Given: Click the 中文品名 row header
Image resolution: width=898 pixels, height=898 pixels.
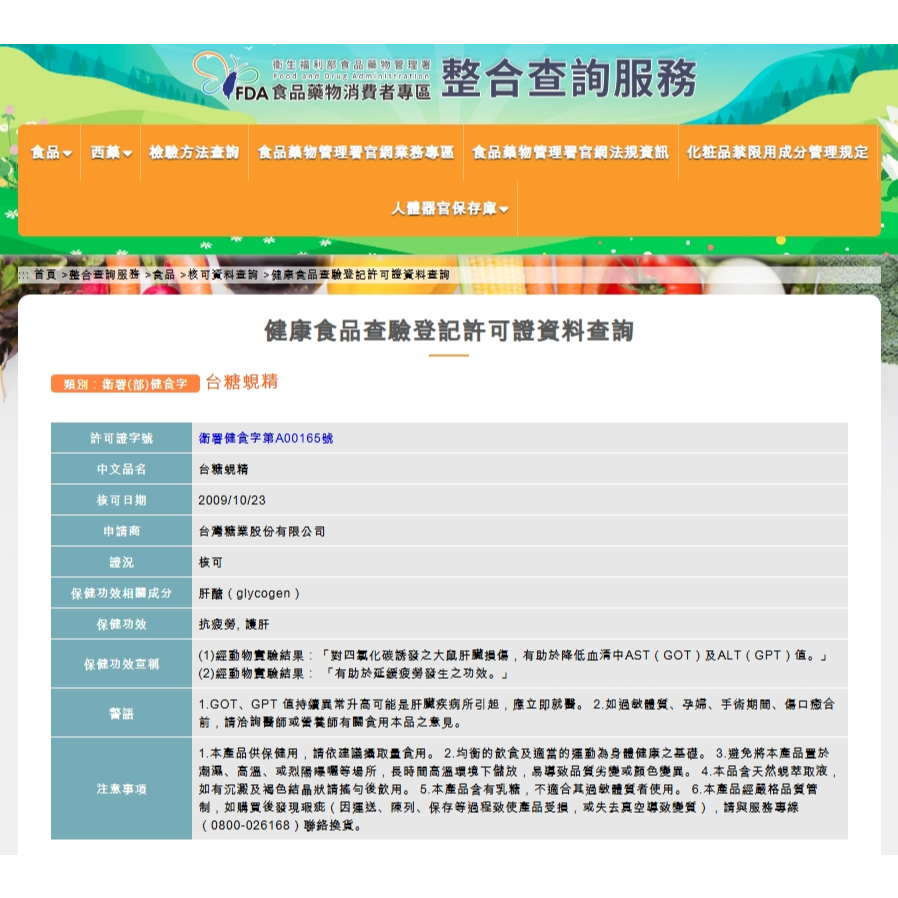Looking at the screenshot, I should click(x=121, y=469).
